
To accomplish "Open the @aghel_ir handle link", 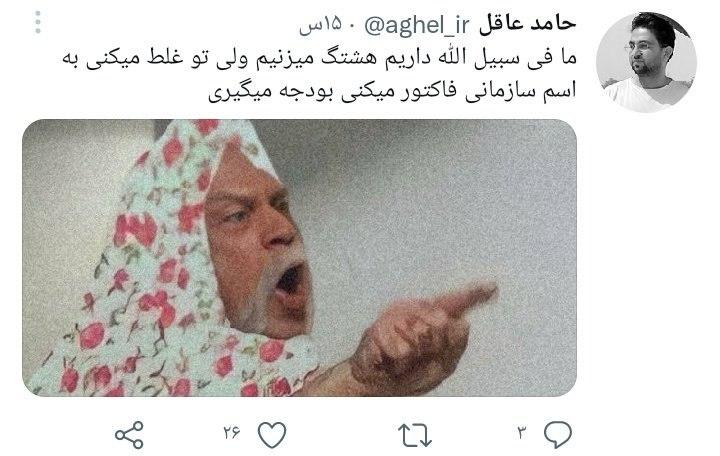I will click(417, 26).
